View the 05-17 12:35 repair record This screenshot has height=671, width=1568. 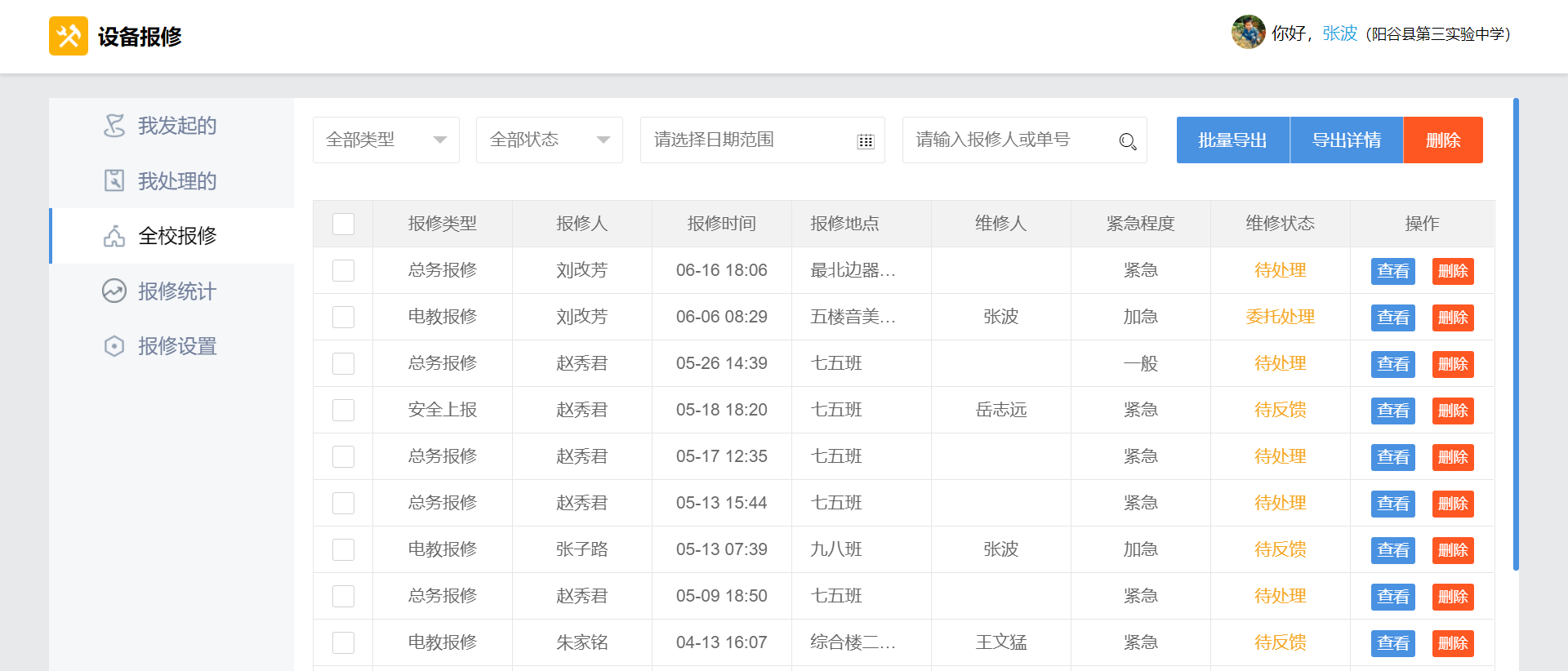click(x=1393, y=457)
